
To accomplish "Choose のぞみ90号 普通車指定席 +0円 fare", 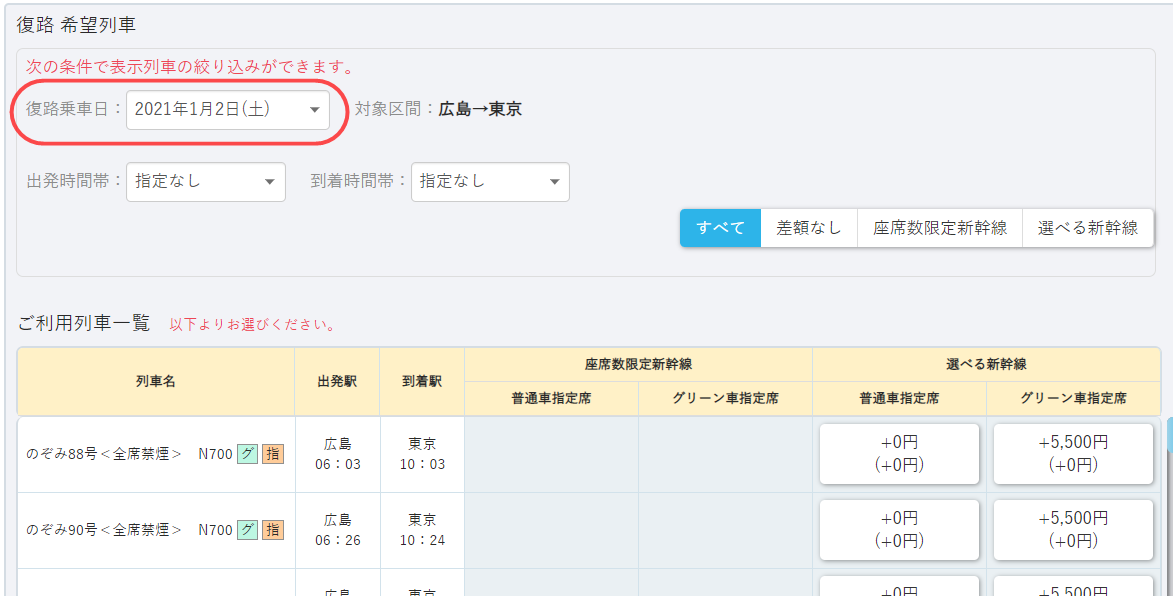I will pyautogui.click(x=899, y=529).
